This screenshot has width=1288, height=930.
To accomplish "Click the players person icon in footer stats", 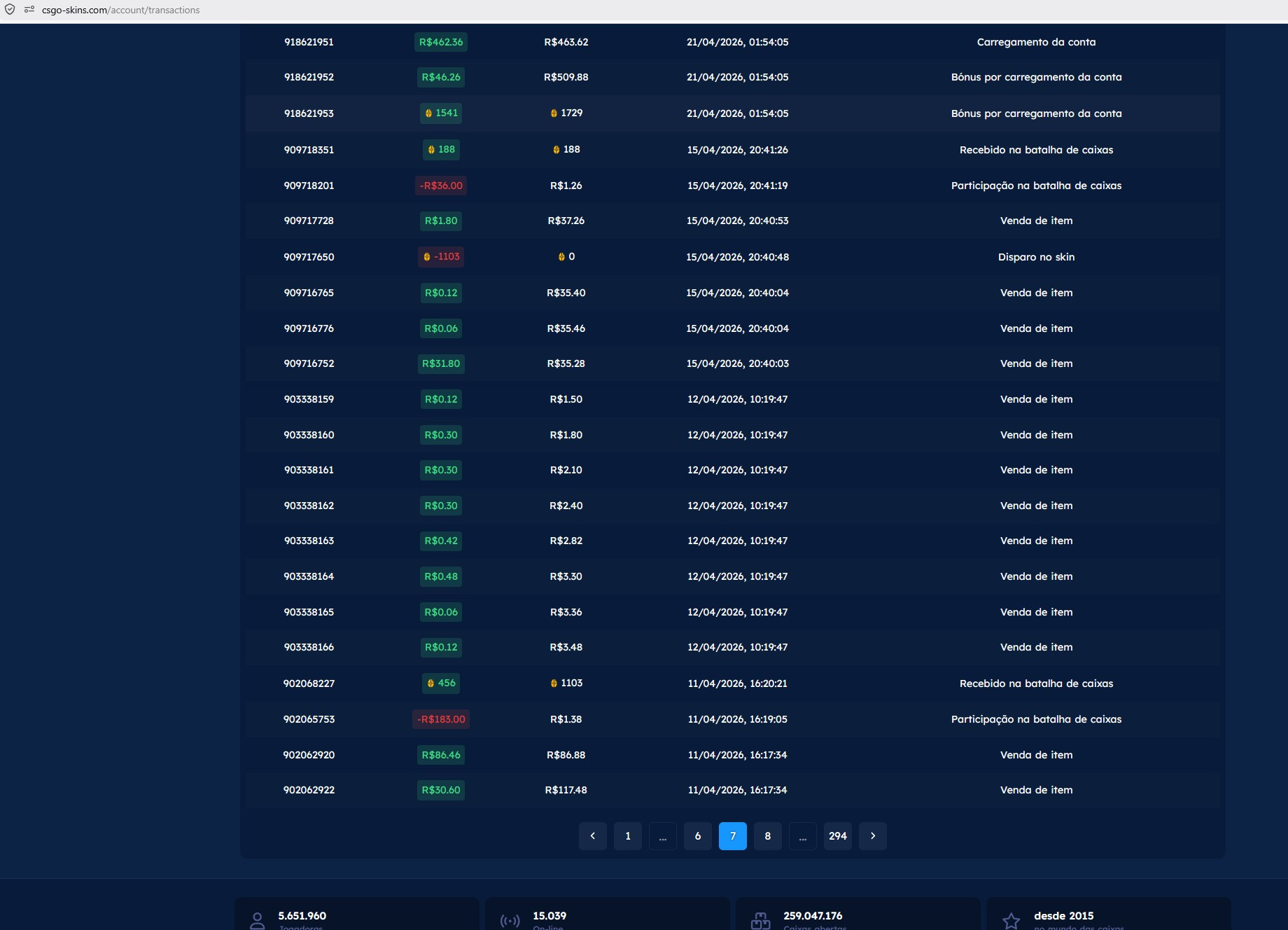I will click(258, 921).
